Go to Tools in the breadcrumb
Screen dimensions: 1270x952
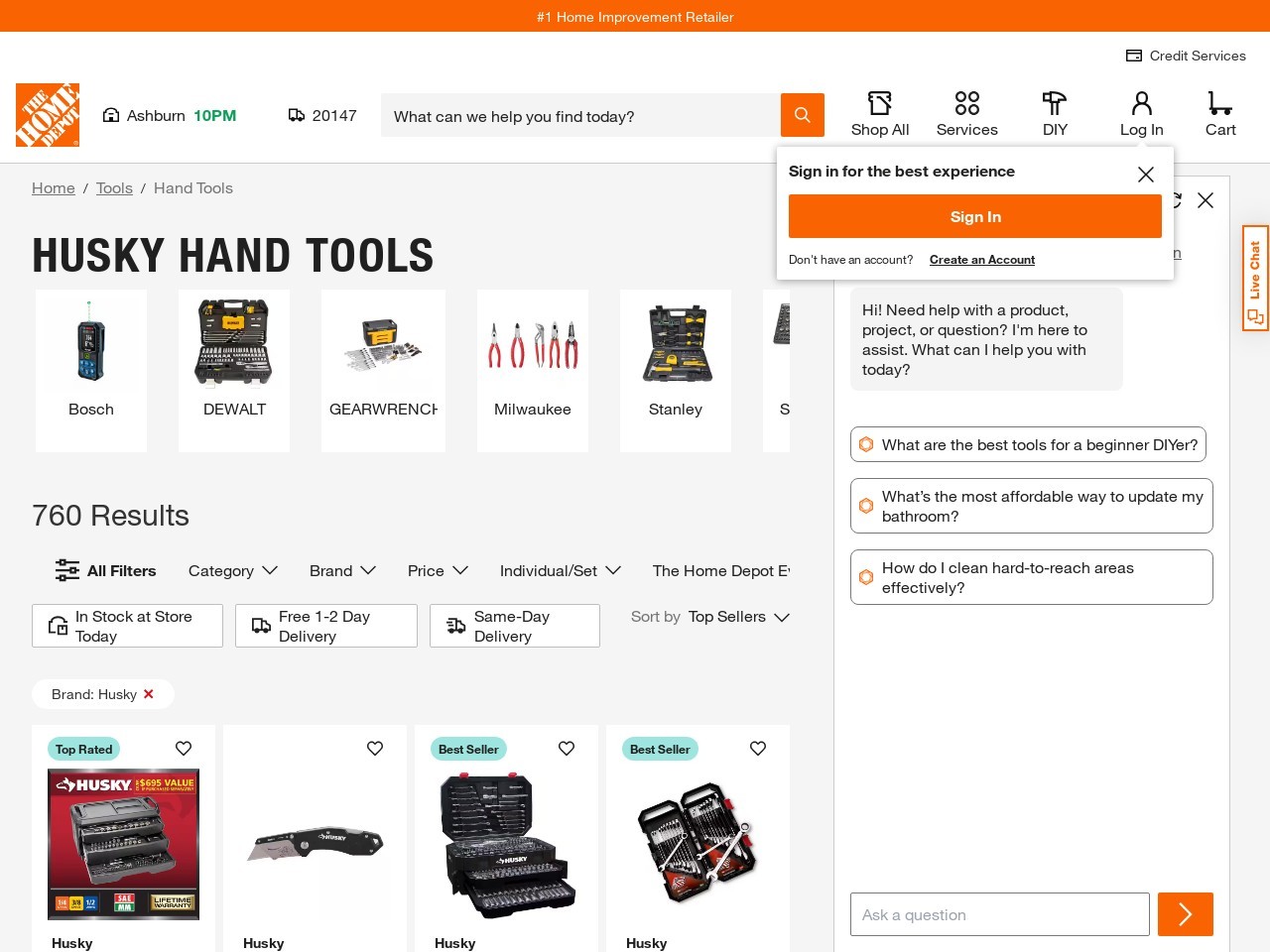click(x=114, y=188)
